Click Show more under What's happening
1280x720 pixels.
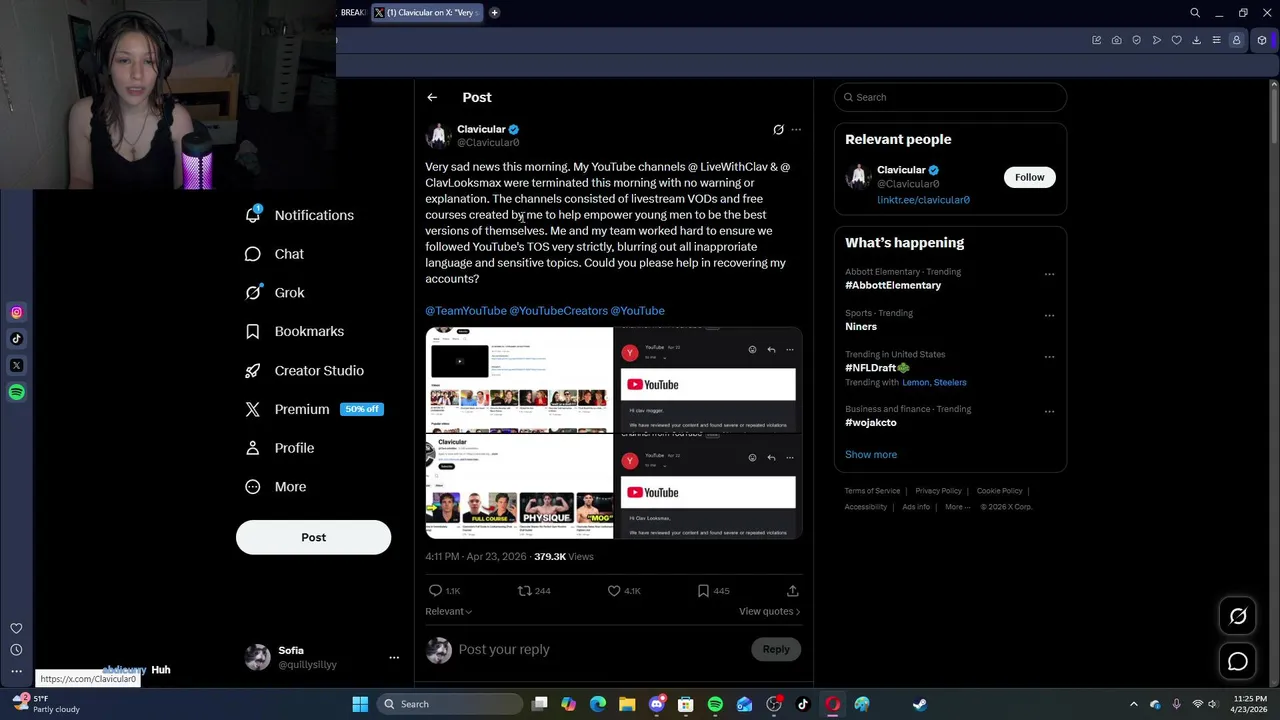871,454
